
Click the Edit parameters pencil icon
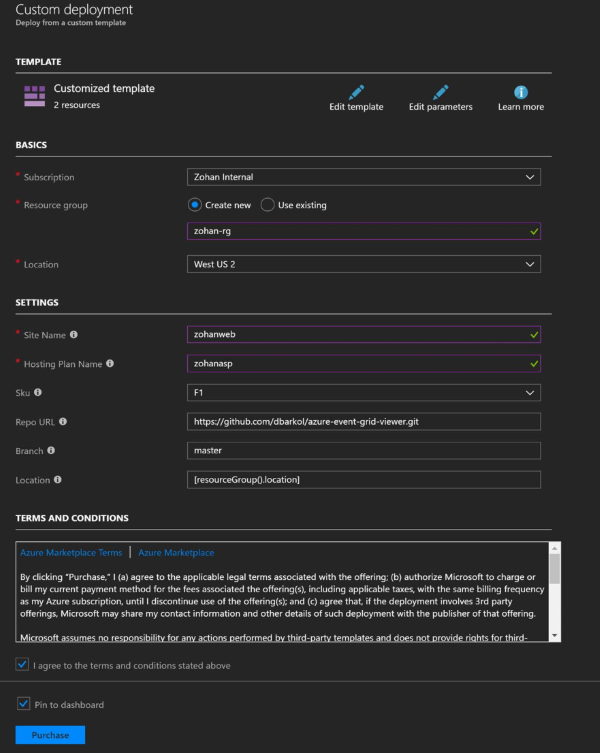[x=441, y=92]
